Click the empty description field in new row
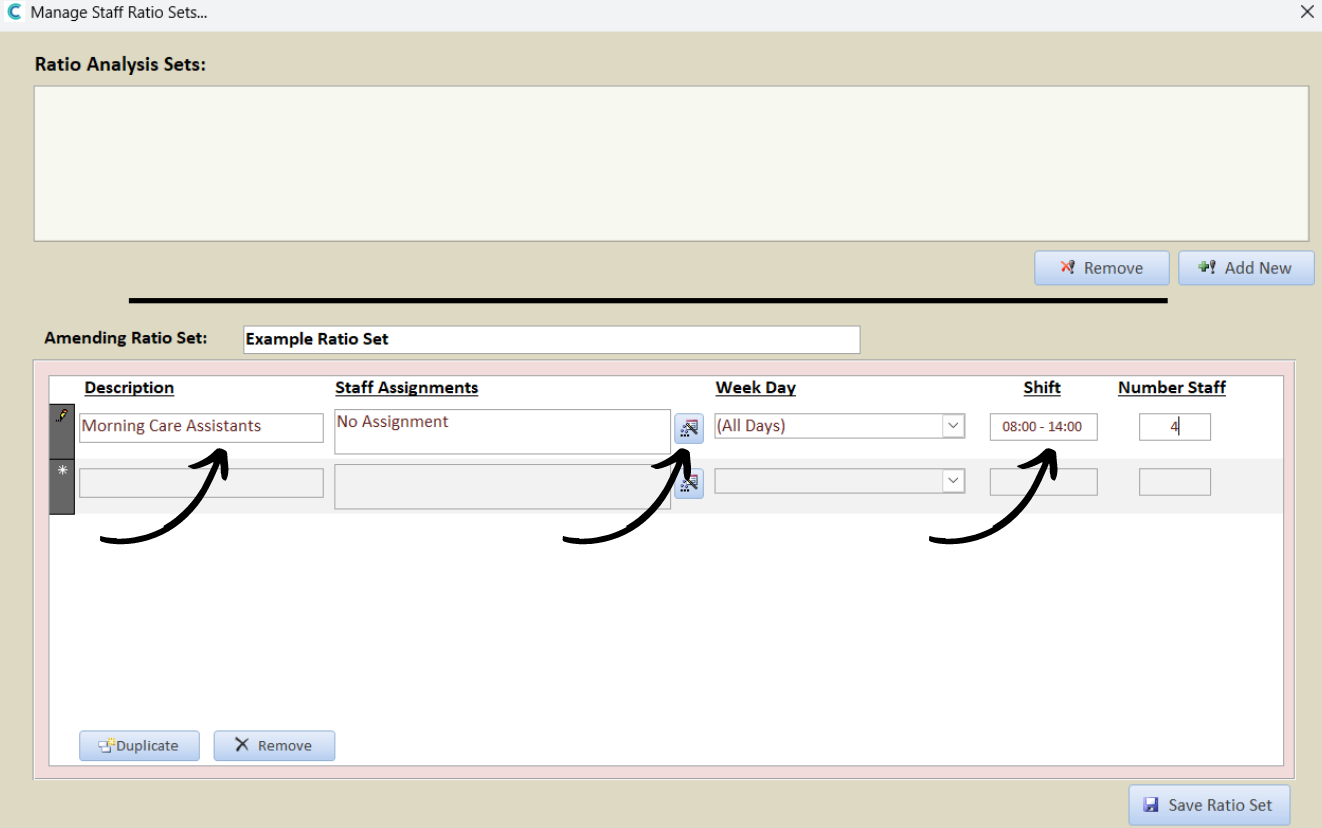The image size is (1322, 828). pos(201,483)
